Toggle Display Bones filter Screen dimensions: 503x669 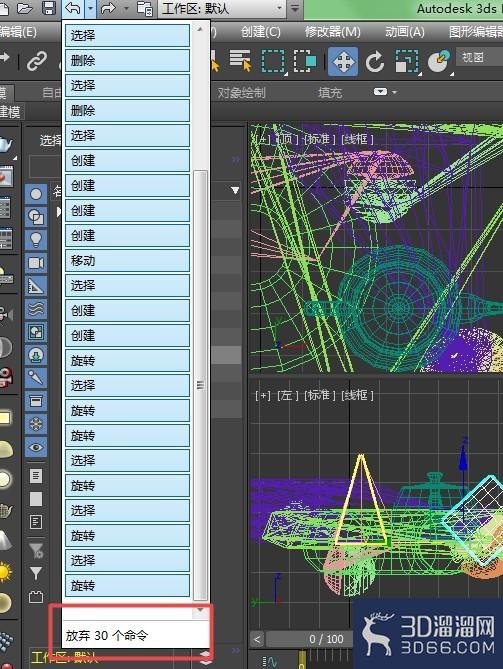[36, 378]
